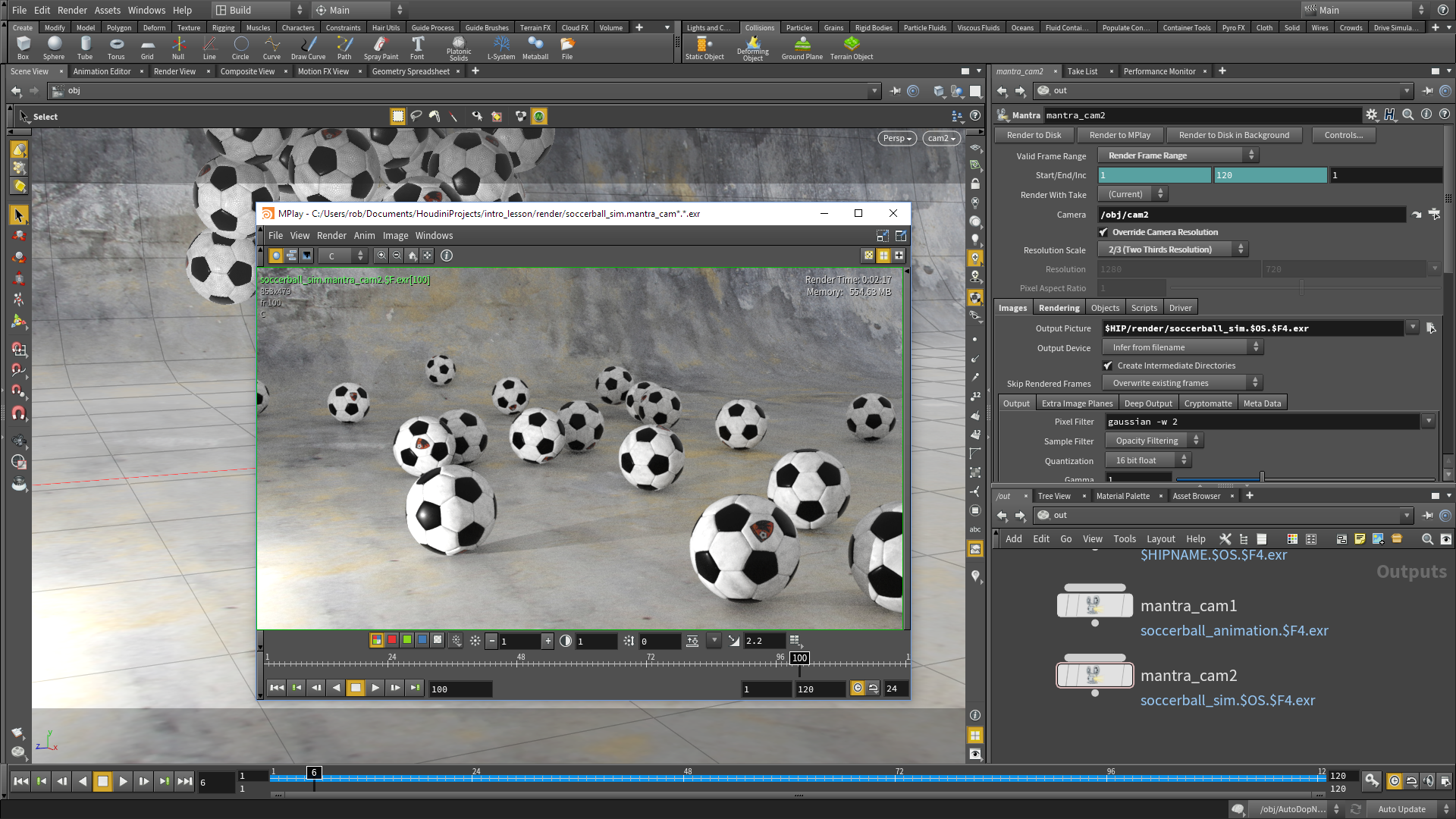Image resolution: width=1456 pixels, height=819 pixels.
Task: Select the Spray Paint tool
Action: pos(381,47)
